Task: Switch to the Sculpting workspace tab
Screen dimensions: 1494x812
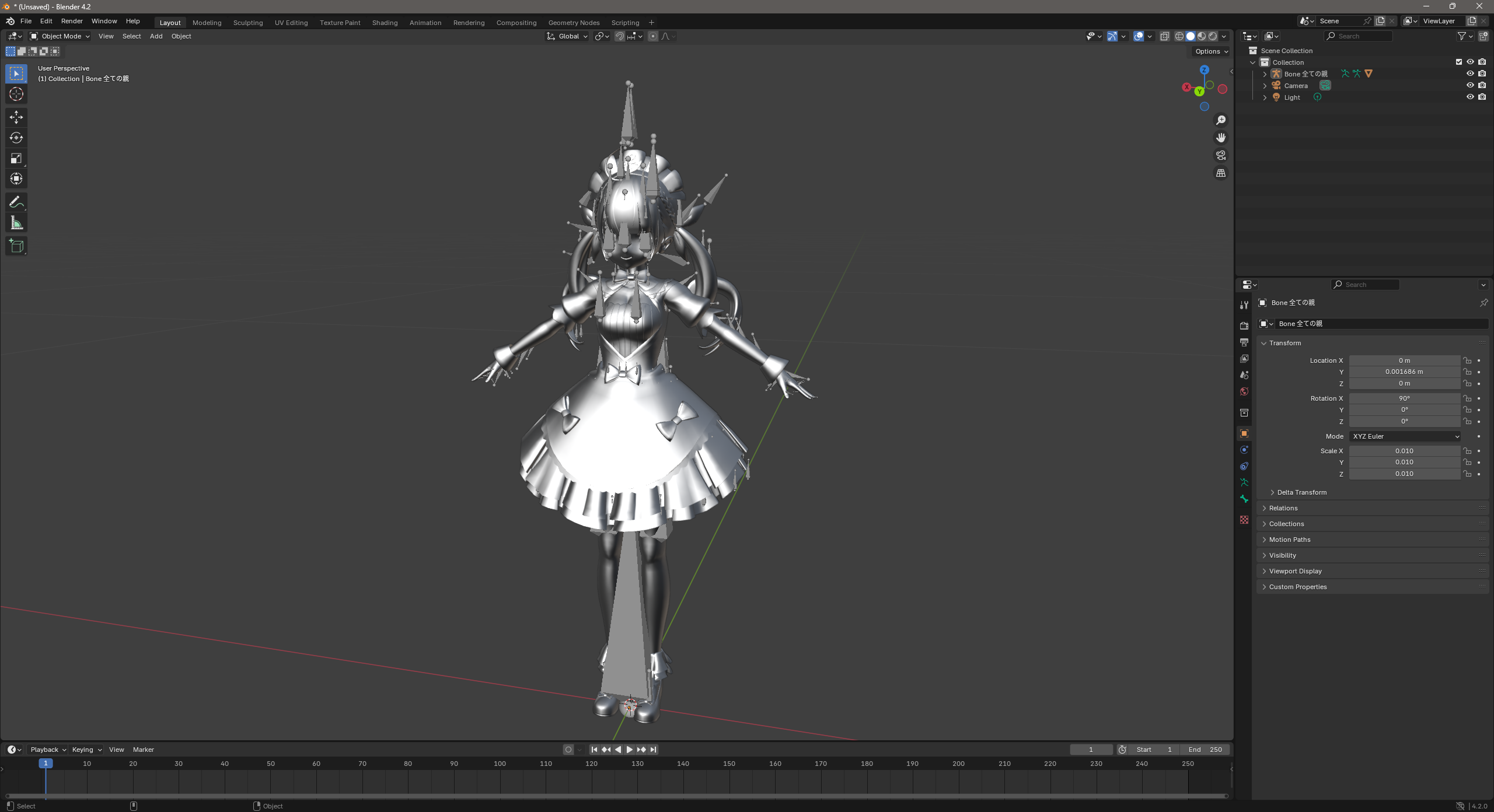Action: (248, 23)
